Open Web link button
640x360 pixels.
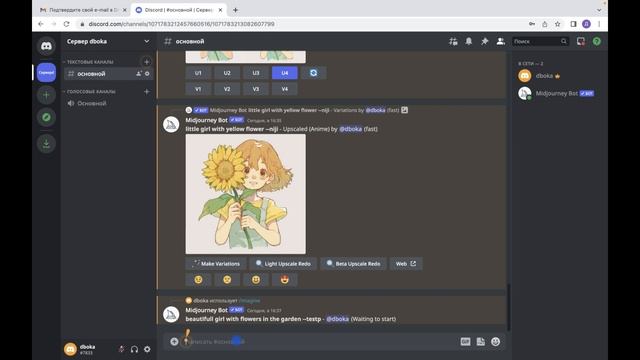point(406,264)
